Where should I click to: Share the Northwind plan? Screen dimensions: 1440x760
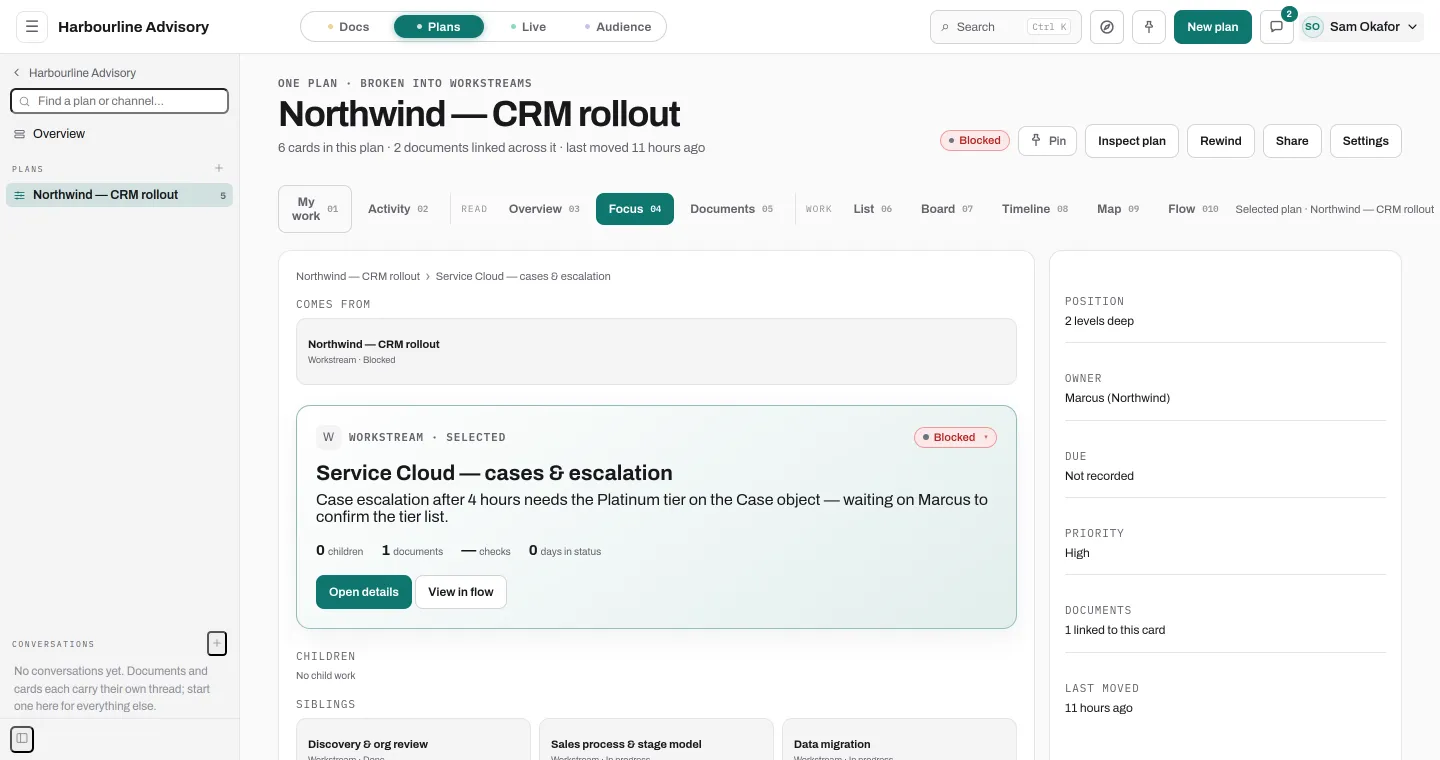1292,141
